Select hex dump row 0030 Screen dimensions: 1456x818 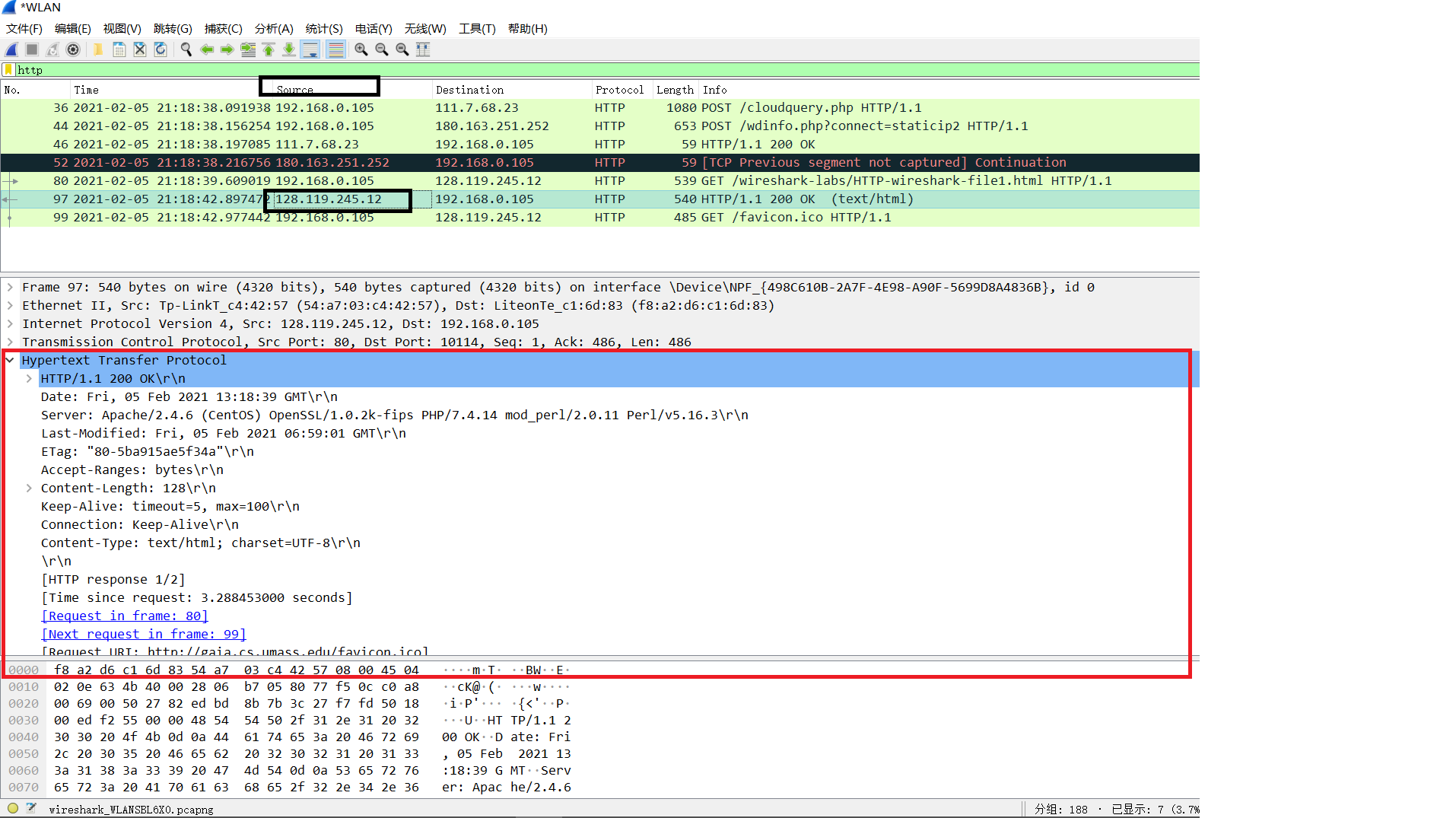290,721
